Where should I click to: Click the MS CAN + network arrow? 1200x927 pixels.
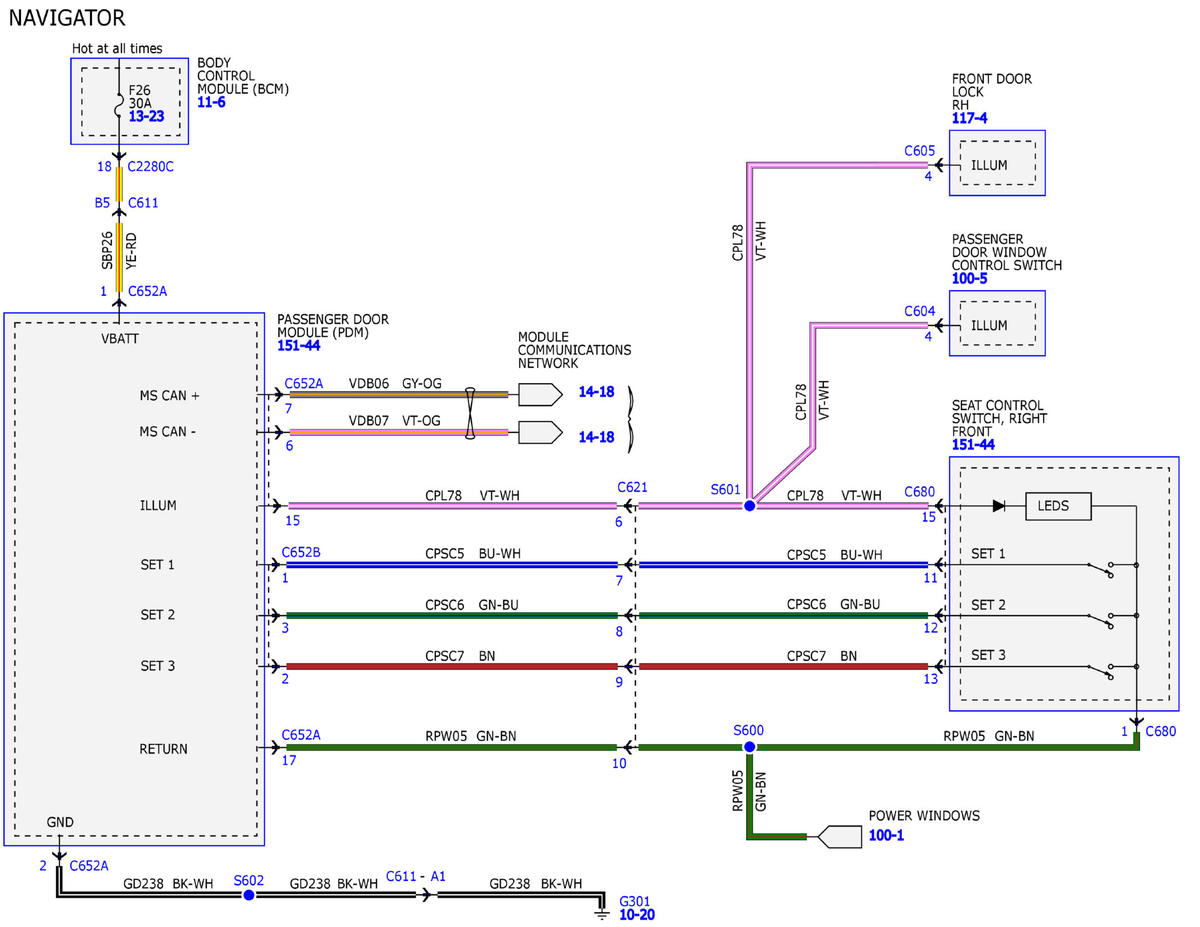click(540, 395)
